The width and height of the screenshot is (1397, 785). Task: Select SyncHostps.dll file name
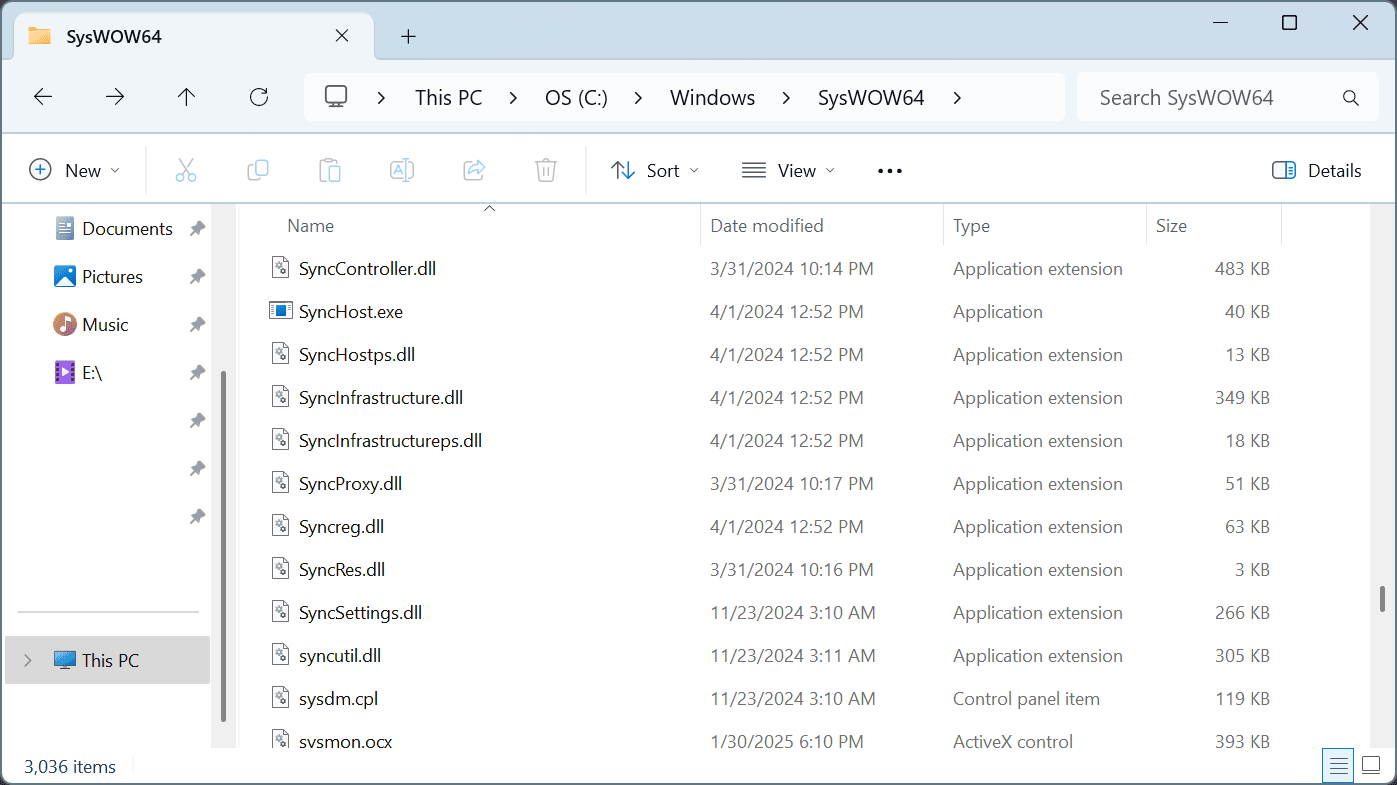click(356, 354)
